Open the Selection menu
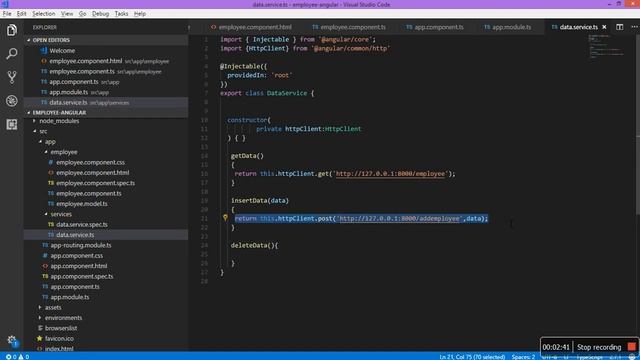This screenshot has height=360, width=640. (44, 13)
